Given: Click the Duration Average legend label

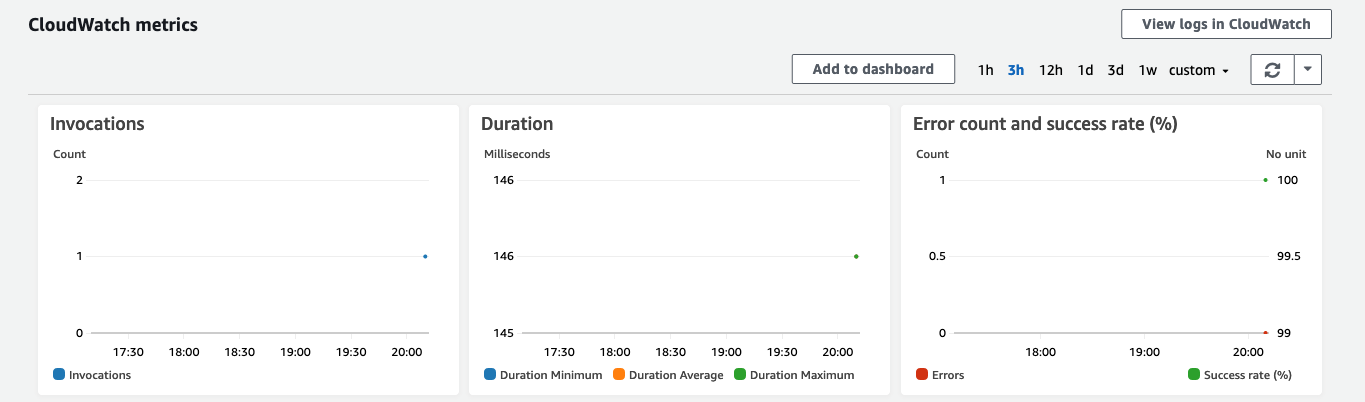Looking at the screenshot, I should click(x=676, y=375).
